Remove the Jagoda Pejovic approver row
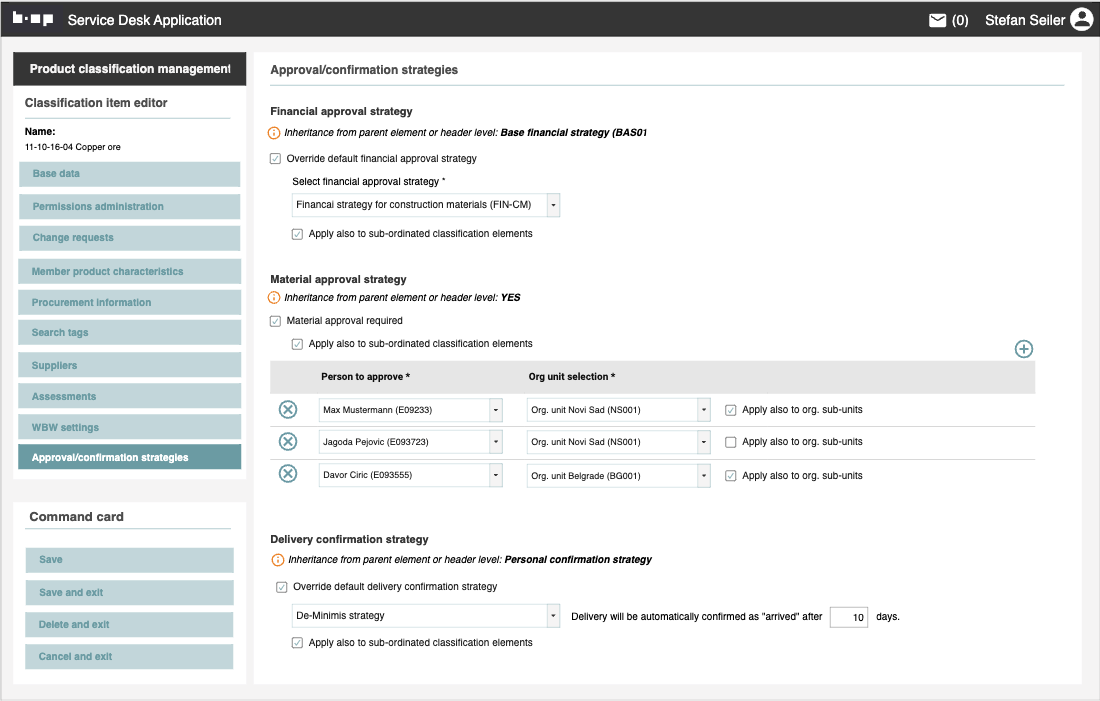The height and width of the screenshot is (701, 1100). [288, 442]
